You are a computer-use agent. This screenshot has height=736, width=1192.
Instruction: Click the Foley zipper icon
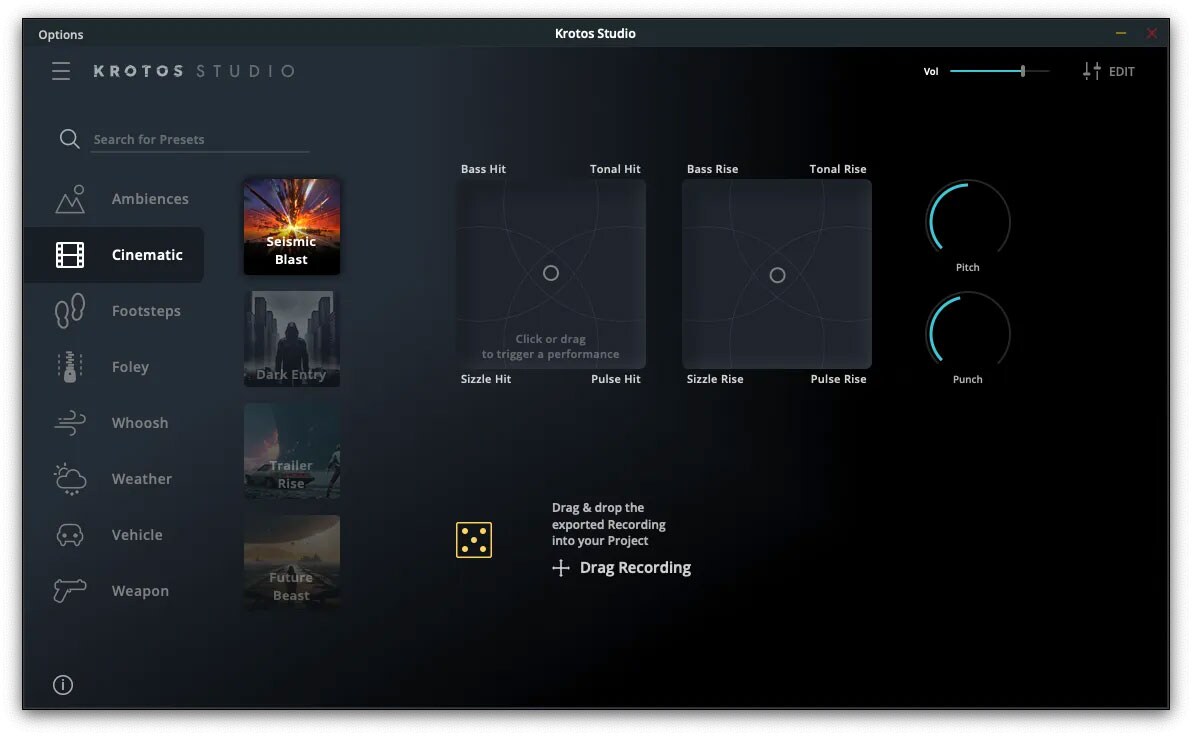(70, 367)
